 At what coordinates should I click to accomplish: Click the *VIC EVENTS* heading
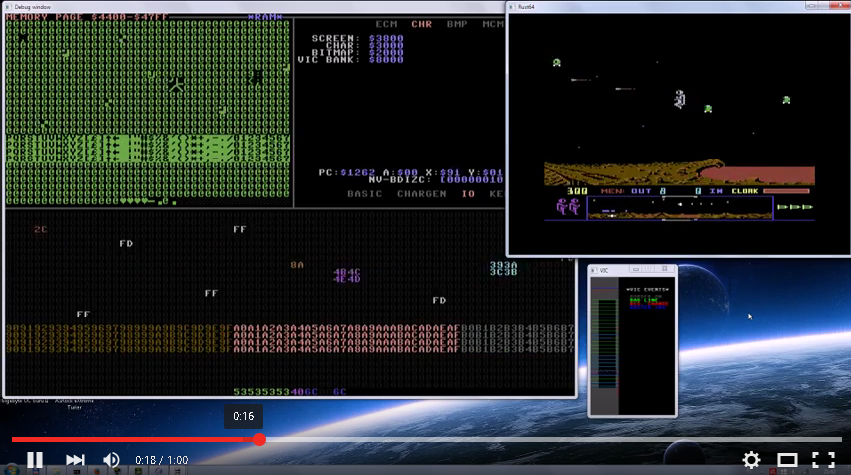point(647,289)
